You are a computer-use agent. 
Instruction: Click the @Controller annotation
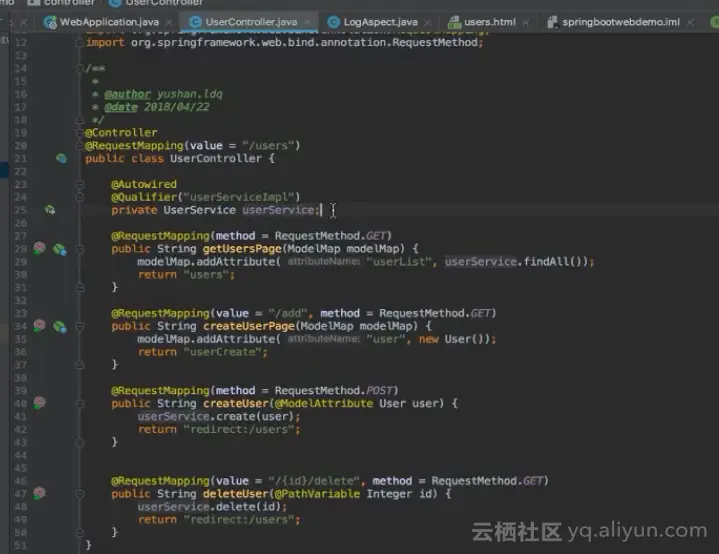click(x=121, y=133)
